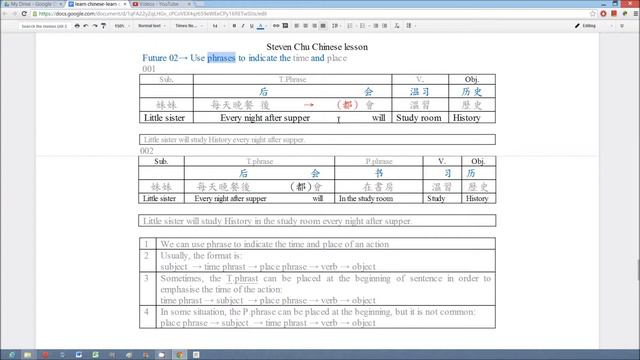This screenshot has width=640, height=360.
Task: Toggle italic formatting
Action: coord(243,26)
